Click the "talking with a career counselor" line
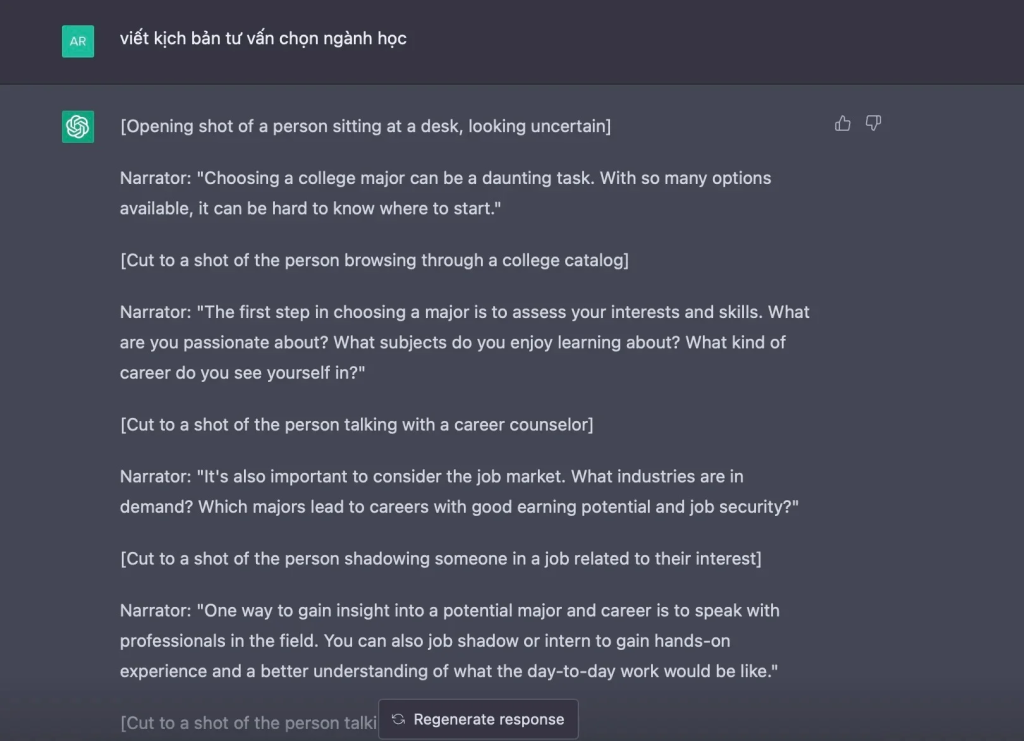The image size is (1024, 741). point(356,424)
